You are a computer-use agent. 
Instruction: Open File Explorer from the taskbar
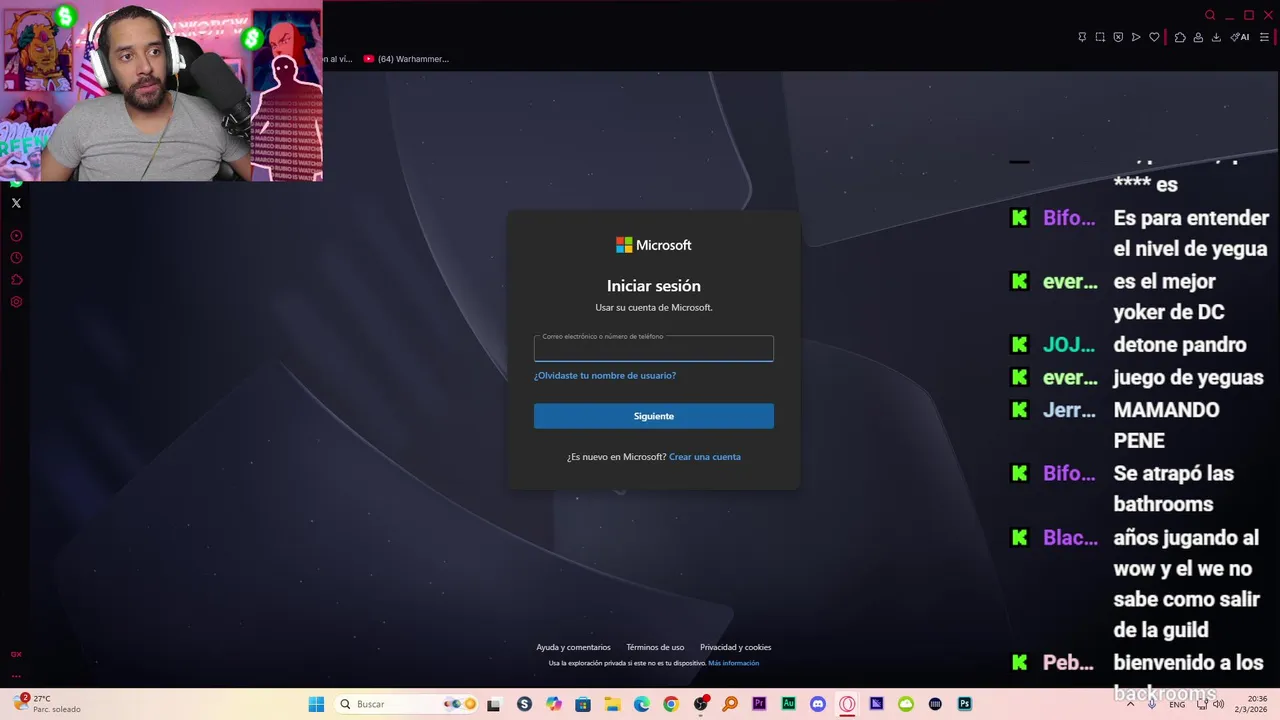(612, 704)
